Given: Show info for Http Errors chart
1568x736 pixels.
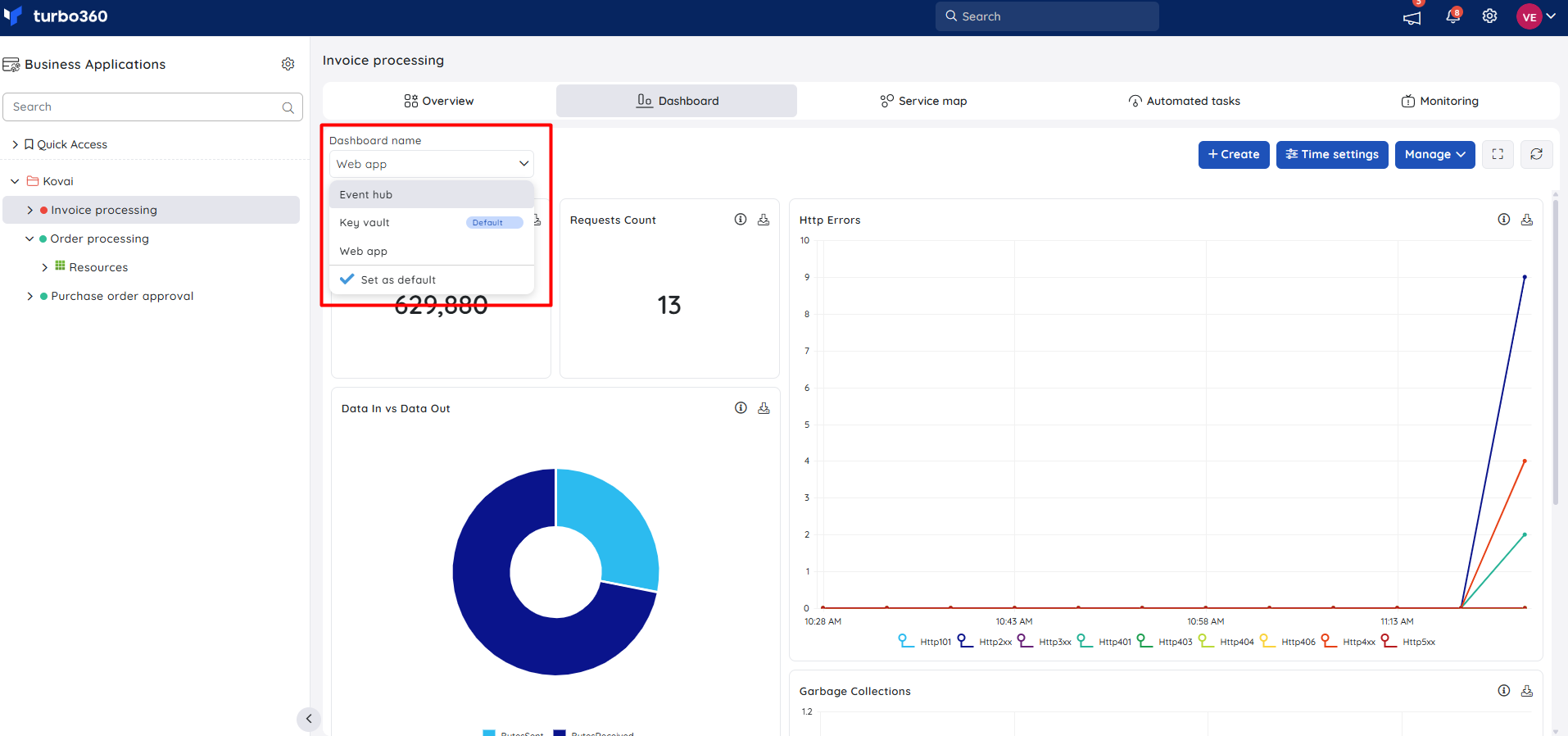Looking at the screenshot, I should tap(1504, 220).
